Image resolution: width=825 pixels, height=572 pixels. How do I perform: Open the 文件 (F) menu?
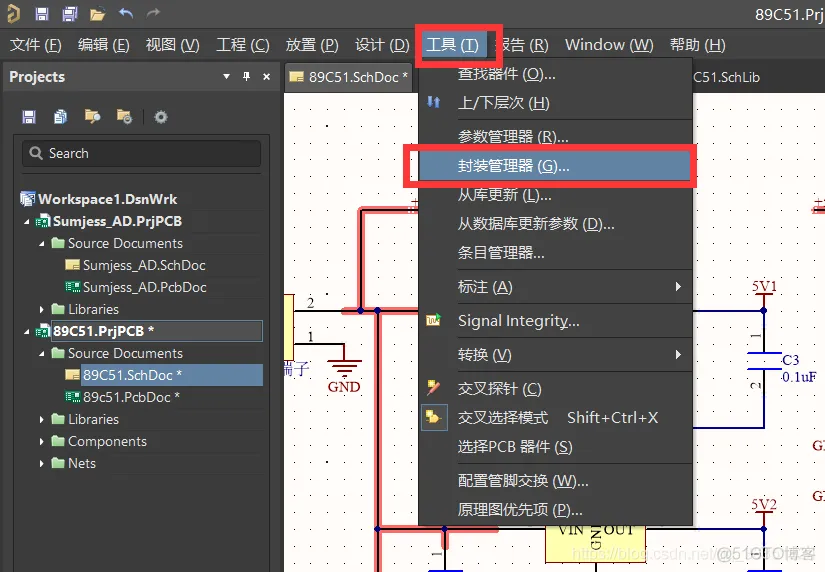(36, 45)
